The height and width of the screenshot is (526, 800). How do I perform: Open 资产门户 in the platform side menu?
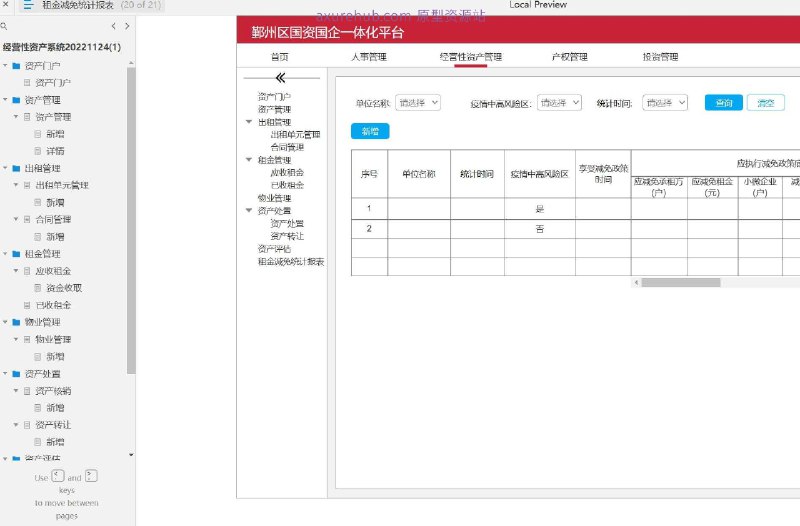(274, 96)
